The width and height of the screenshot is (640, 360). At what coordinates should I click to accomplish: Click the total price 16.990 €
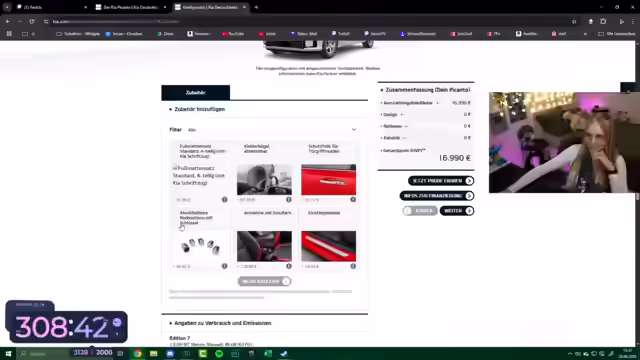(x=455, y=158)
